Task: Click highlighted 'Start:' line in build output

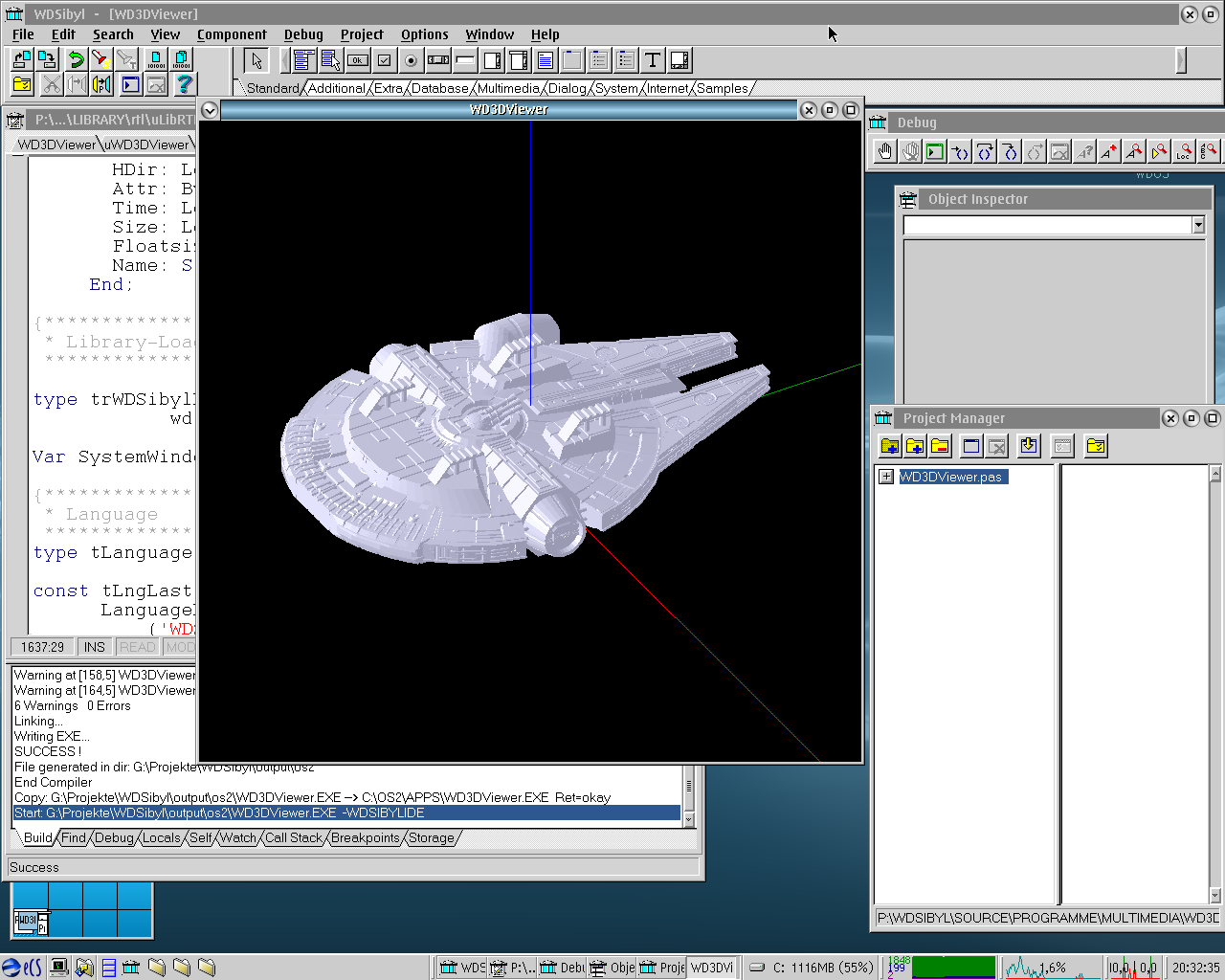Action: (x=346, y=813)
